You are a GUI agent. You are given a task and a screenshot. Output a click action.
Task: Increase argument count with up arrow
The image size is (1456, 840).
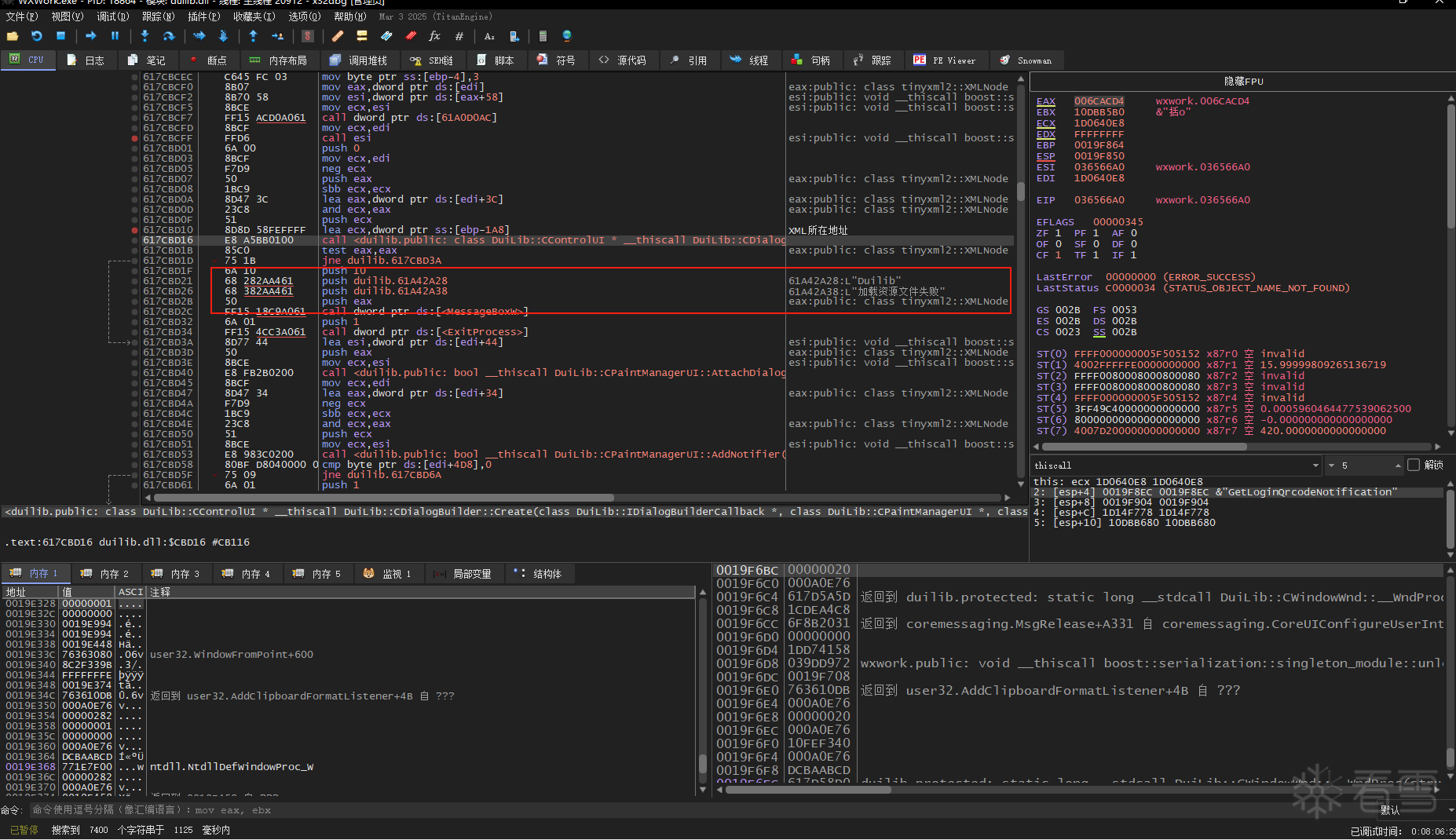tap(1398, 466)
